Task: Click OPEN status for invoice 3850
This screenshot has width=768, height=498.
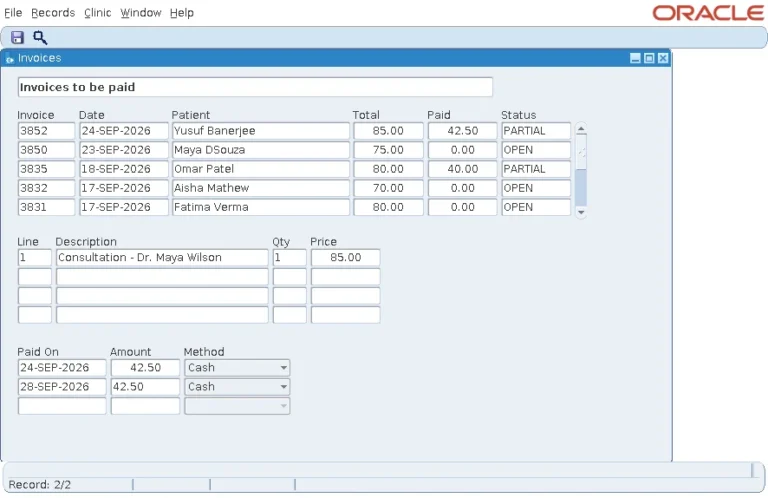Action: [536, 150]
